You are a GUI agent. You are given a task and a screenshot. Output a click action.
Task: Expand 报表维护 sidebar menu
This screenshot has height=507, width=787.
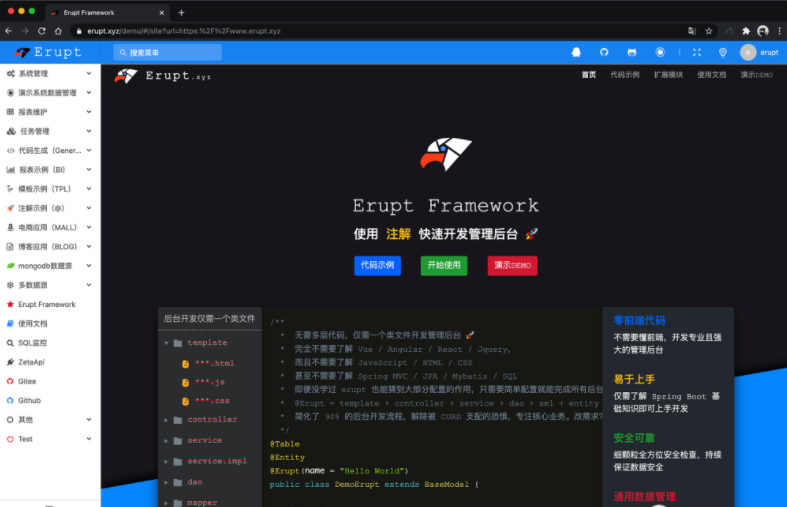click(49, 112)
